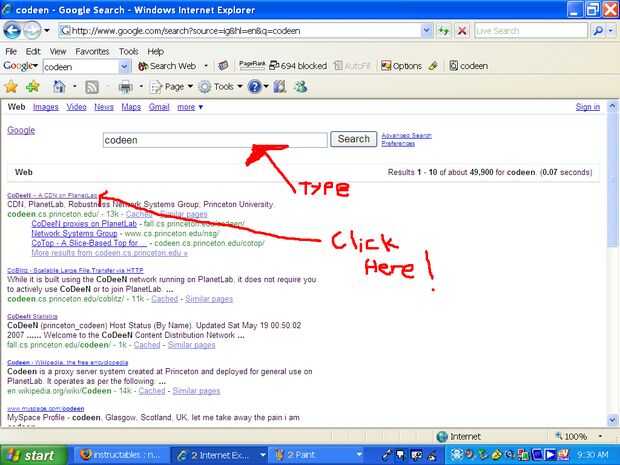Click the Search Web toolbar button
620x465 pixels.
(167, 66)
